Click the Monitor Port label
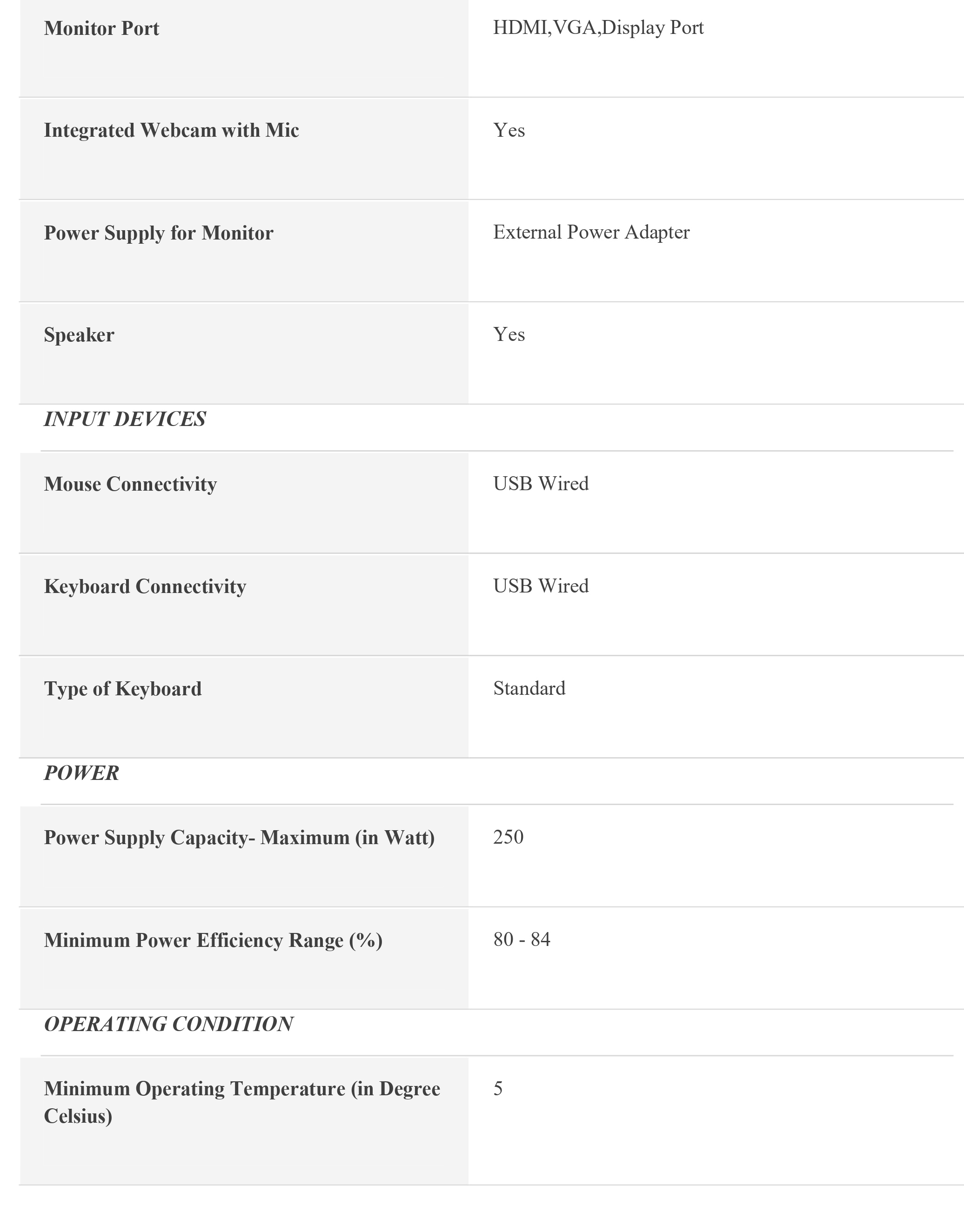964x1232 pixels. pyautogui.click(x=101, y=29)
